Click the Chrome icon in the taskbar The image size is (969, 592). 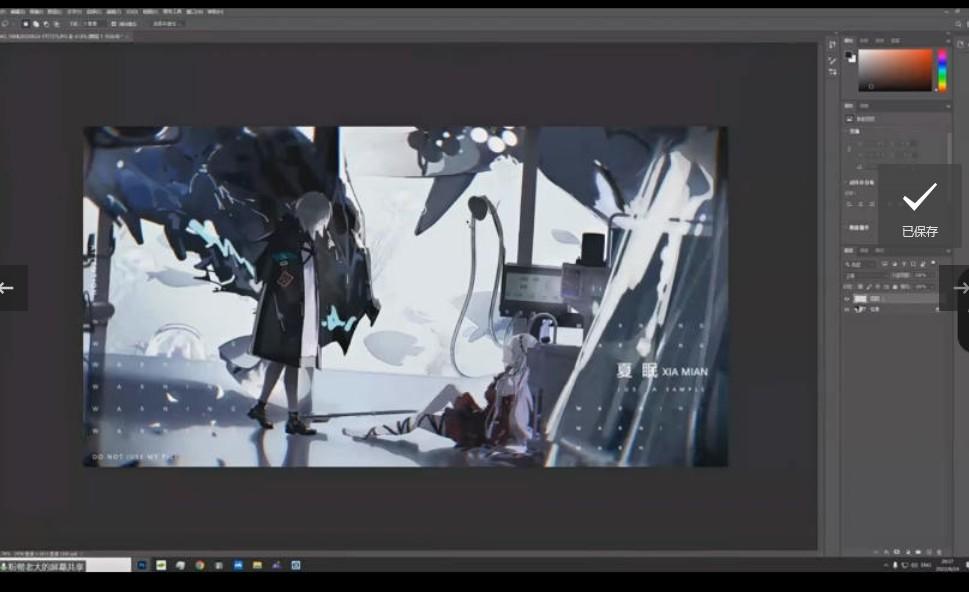coord(200,565)
